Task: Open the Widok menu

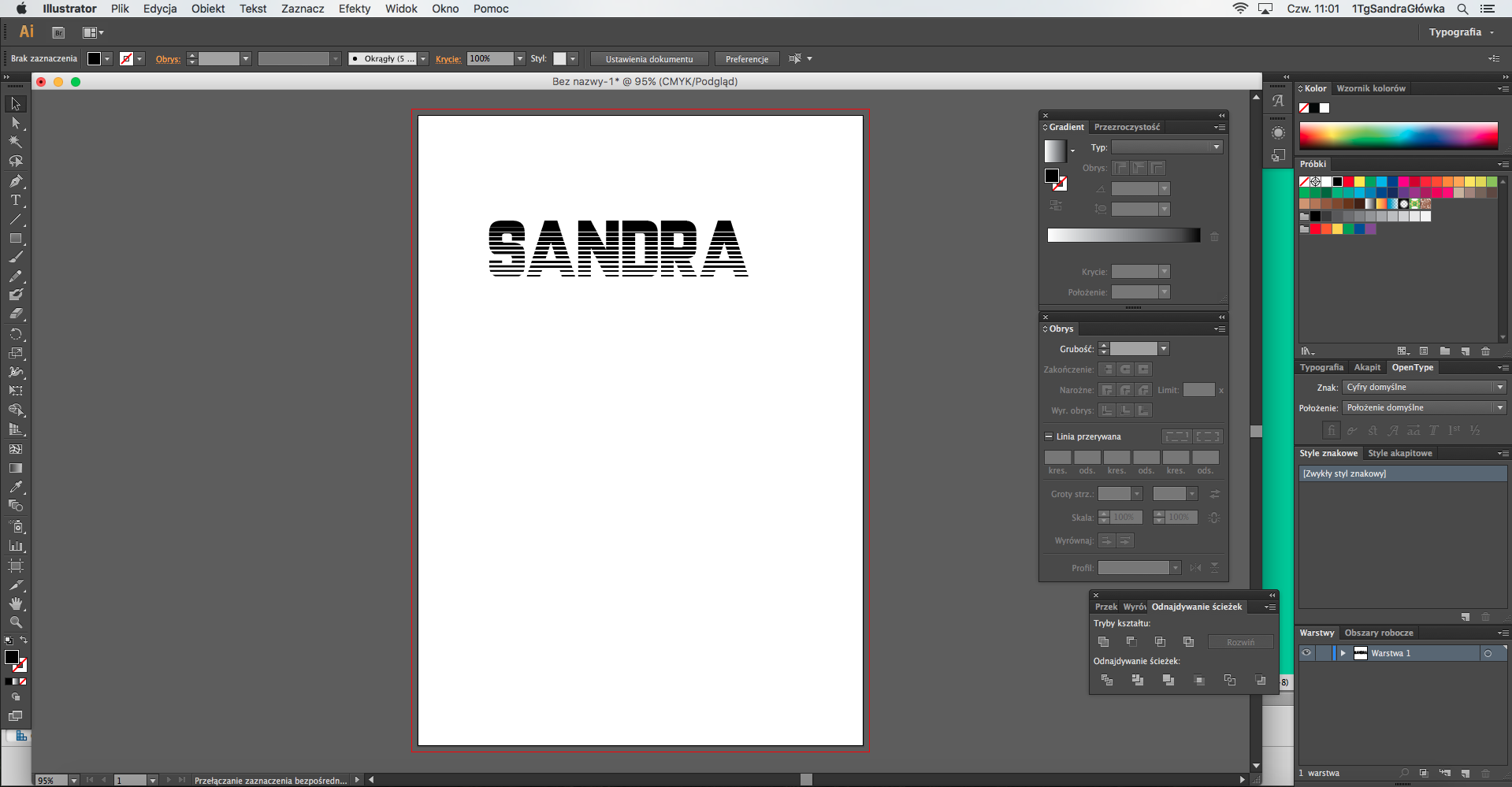Action: point(401,9)
